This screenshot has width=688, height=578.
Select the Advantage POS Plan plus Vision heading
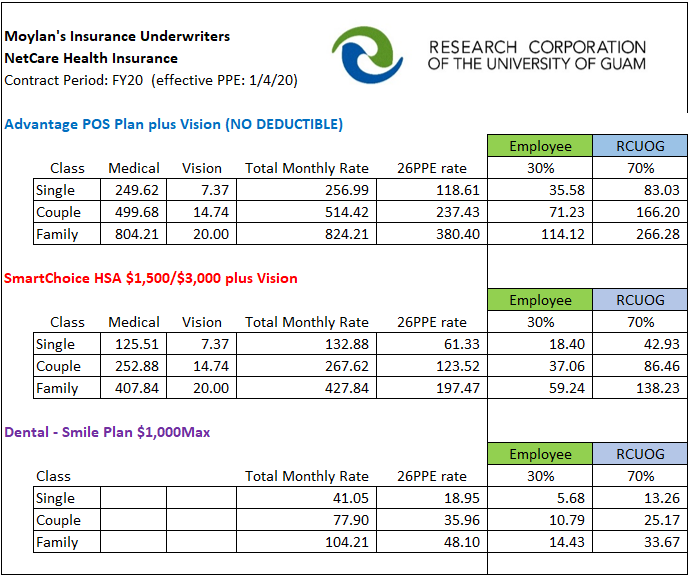[174, 125]
